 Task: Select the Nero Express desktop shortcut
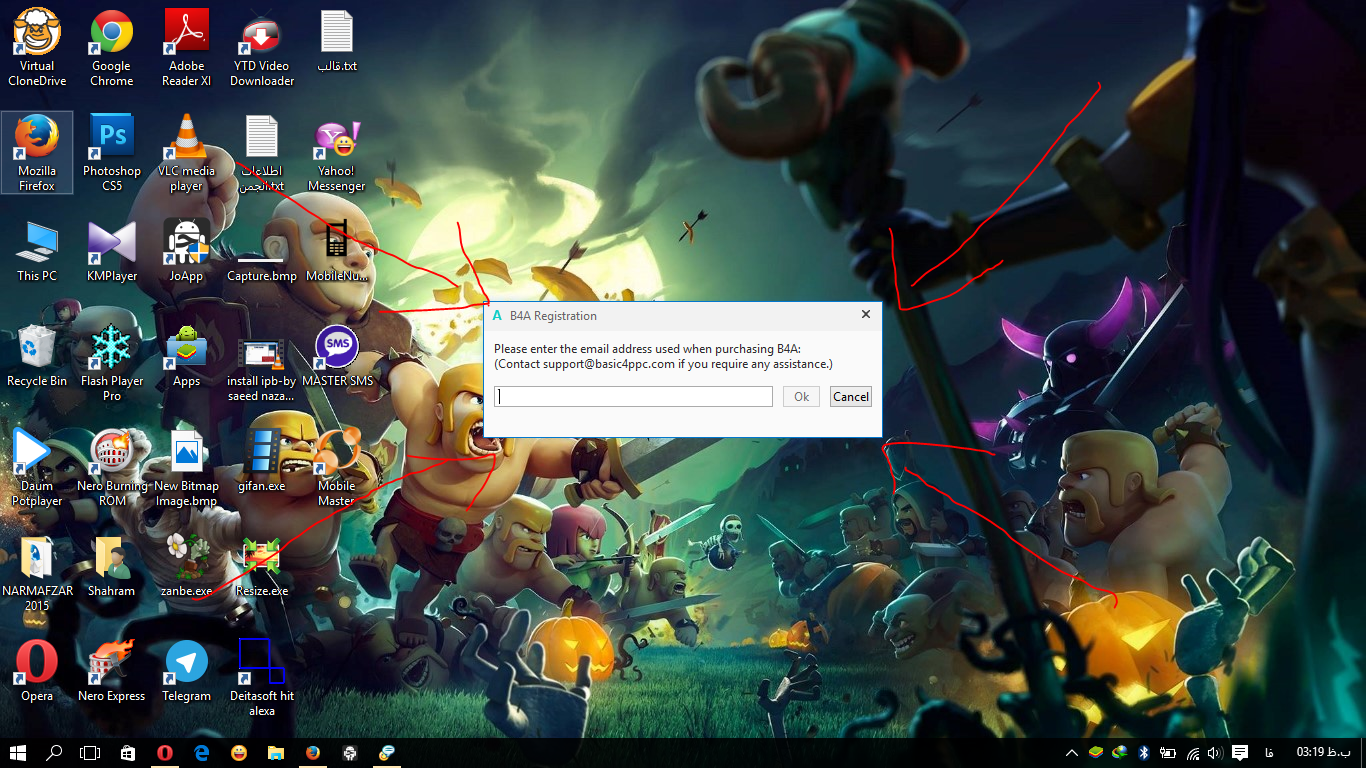tap(112, 672)
